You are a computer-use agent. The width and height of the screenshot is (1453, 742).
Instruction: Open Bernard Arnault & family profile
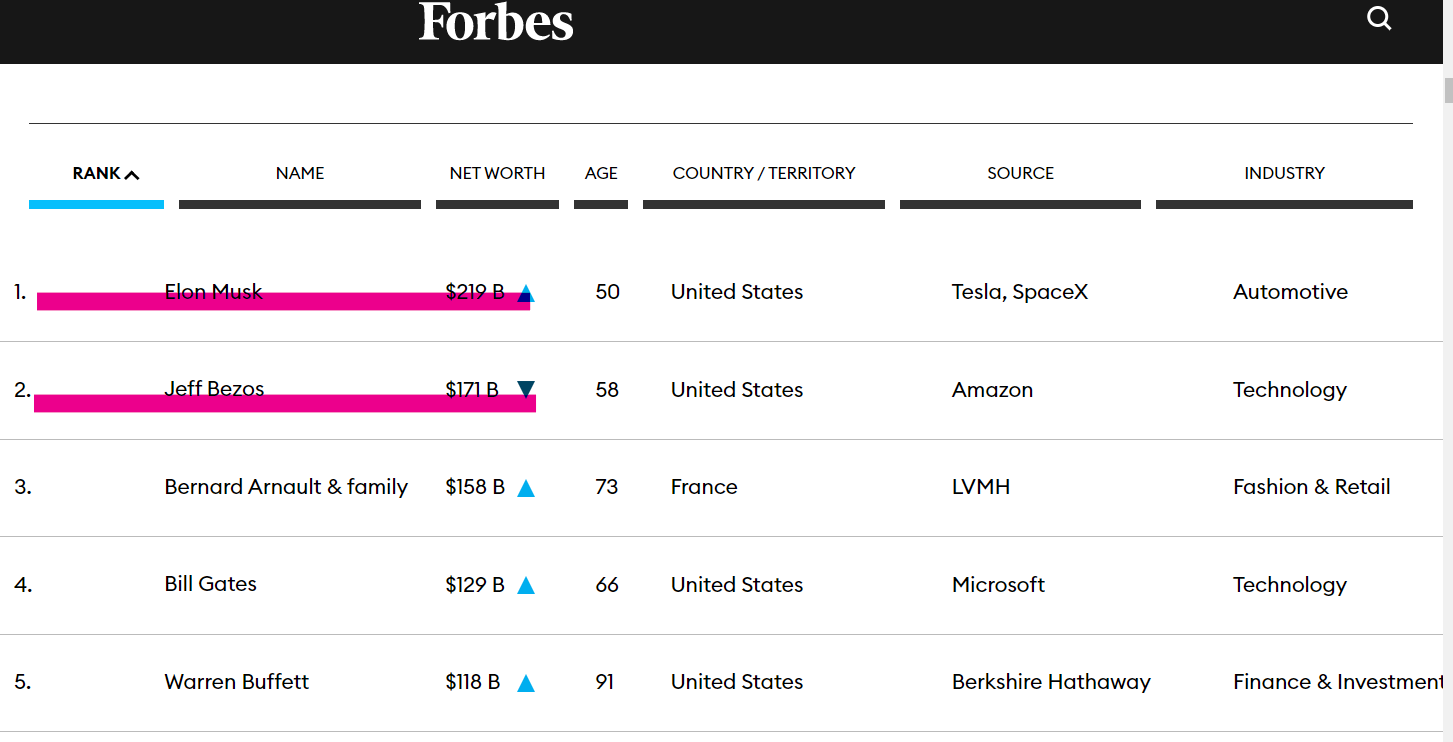[286, 487]
